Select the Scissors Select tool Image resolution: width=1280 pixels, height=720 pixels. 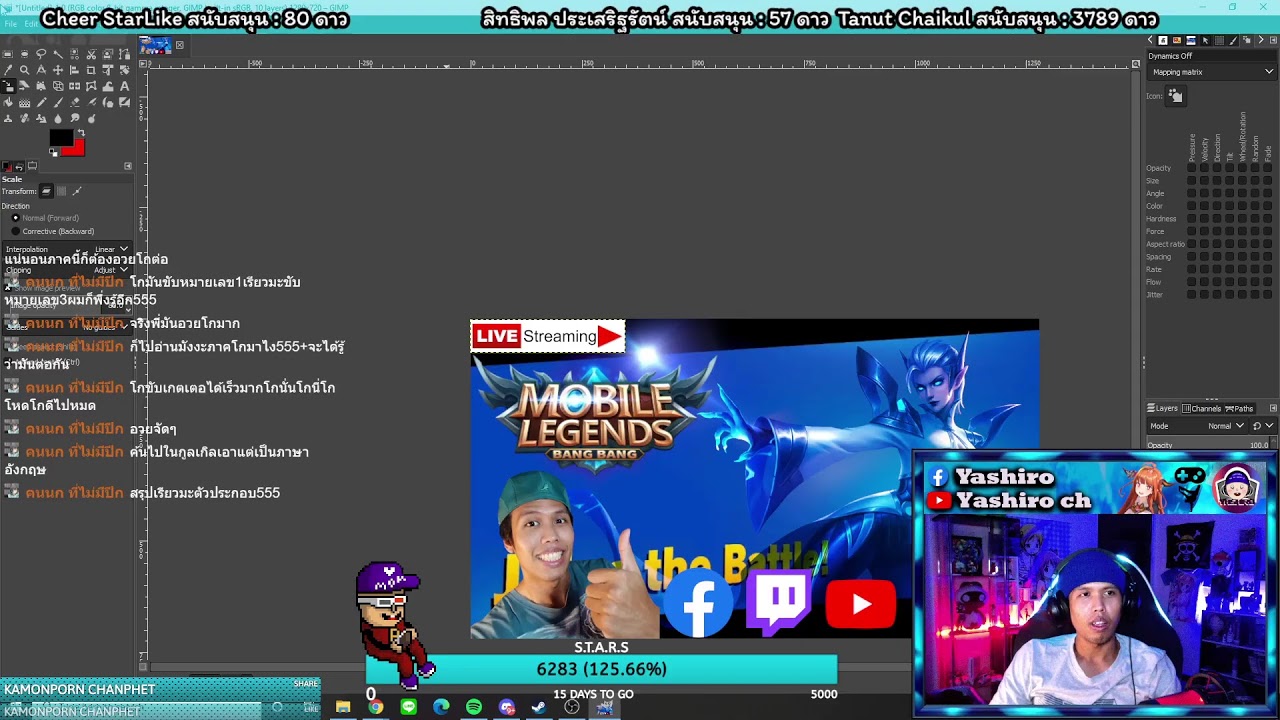[91, 54]
